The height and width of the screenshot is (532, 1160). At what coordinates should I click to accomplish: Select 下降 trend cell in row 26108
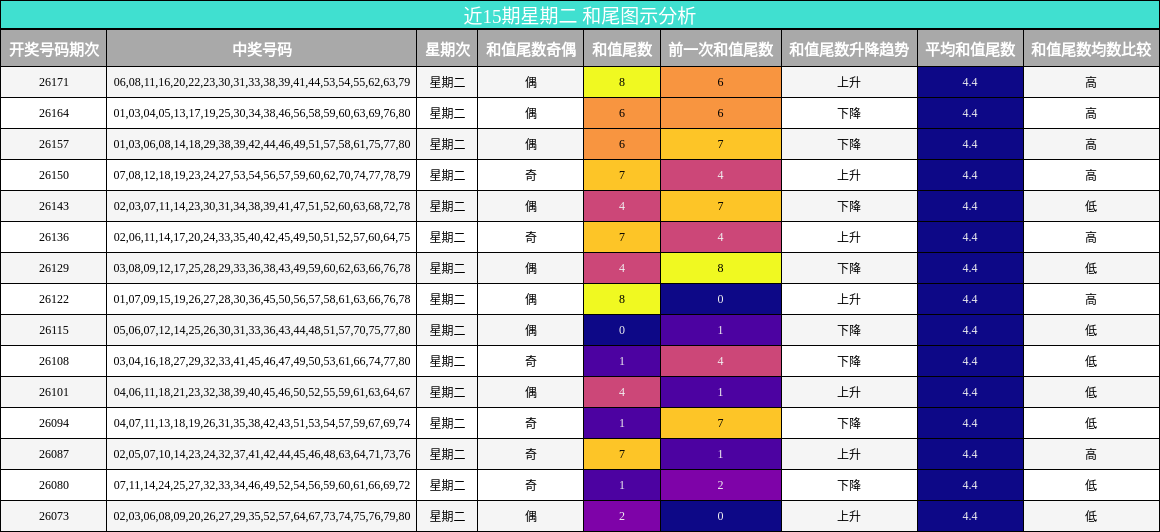coord(849,362)
